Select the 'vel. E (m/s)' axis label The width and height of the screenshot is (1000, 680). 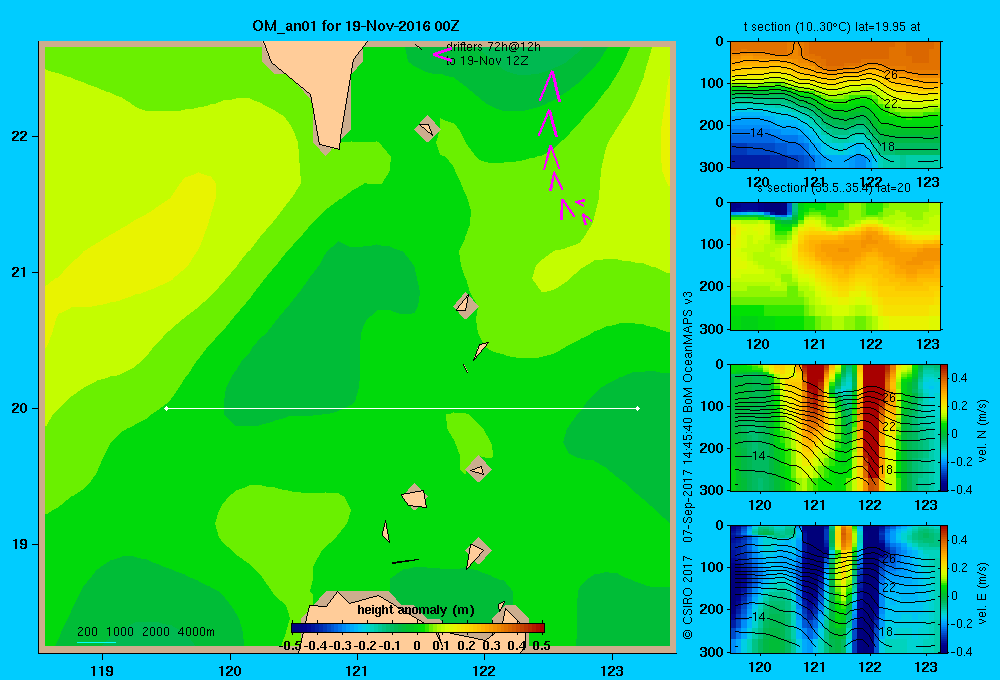point(983,593)
